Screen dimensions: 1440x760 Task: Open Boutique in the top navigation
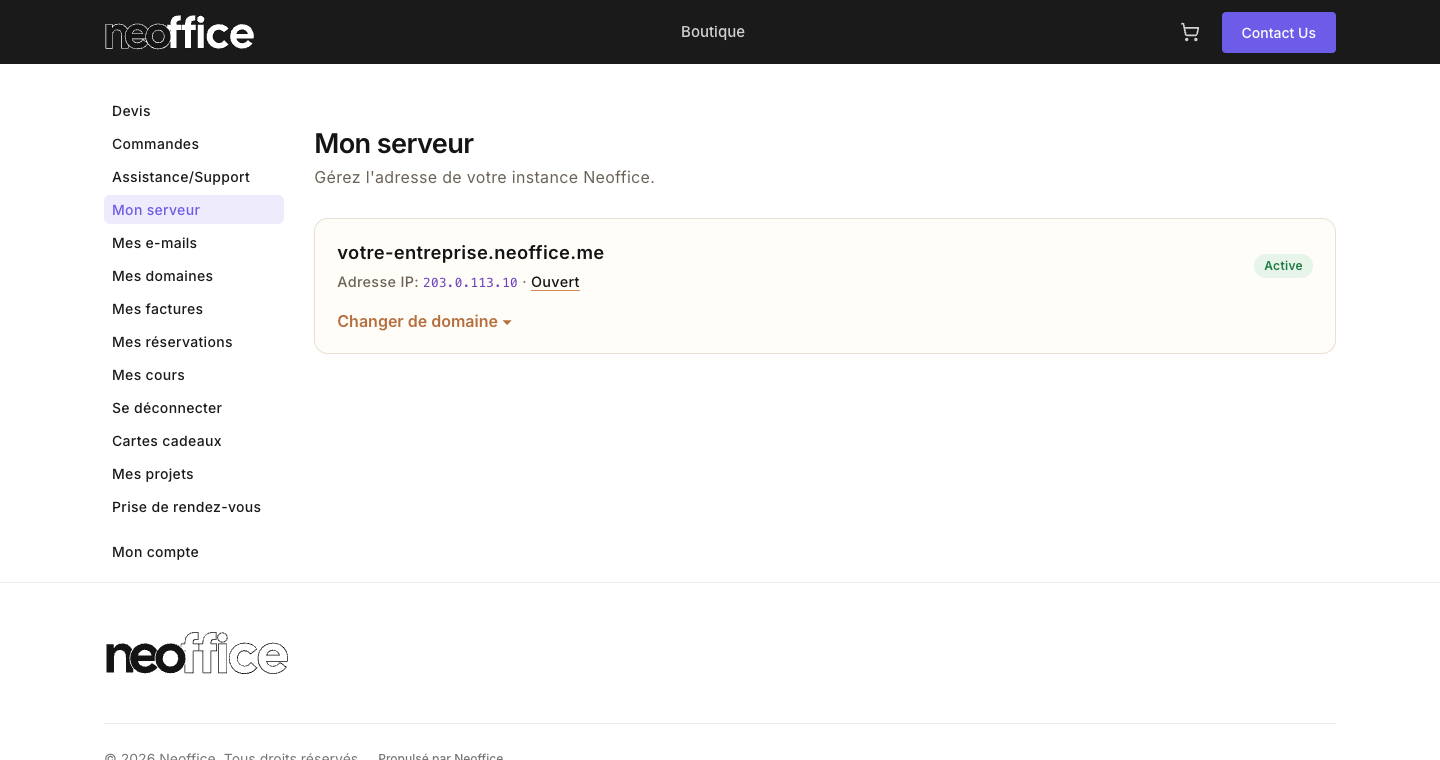(713, 32)
